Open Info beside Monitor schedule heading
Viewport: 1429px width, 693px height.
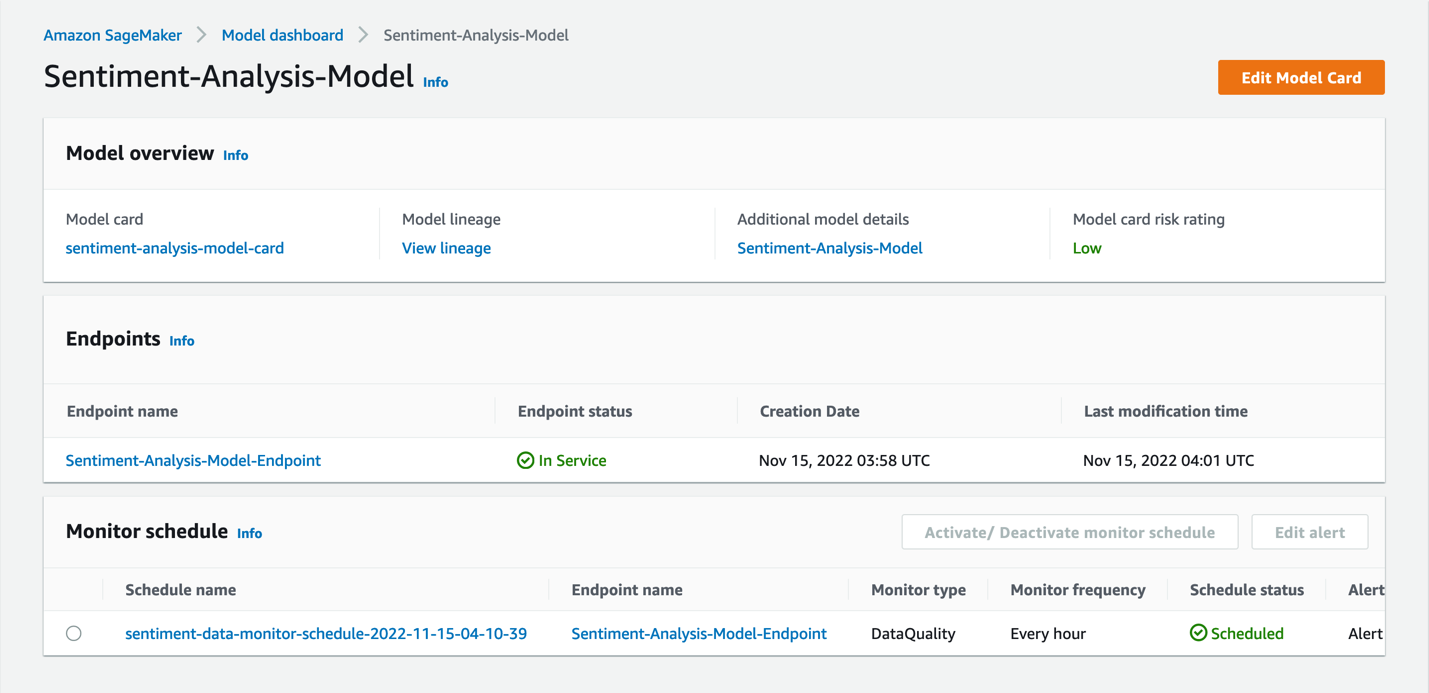coord(249,533)
